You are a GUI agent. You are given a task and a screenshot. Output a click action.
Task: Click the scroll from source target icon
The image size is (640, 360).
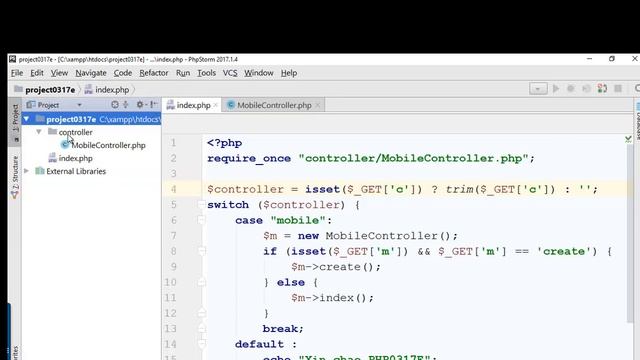pyautogui.click(x=115, y=105)
